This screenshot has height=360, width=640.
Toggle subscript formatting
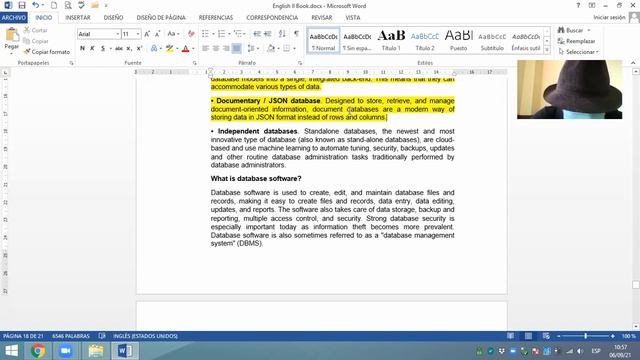[x=129, y=48]
